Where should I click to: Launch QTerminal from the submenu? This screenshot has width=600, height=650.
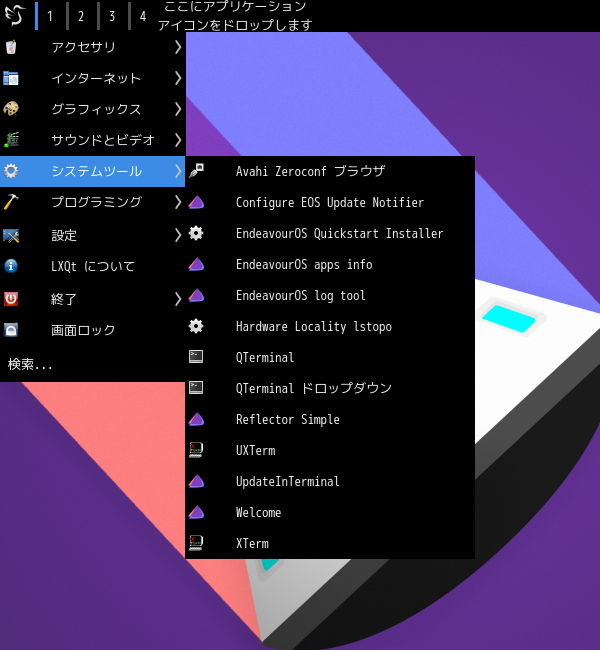click(330, 357)
